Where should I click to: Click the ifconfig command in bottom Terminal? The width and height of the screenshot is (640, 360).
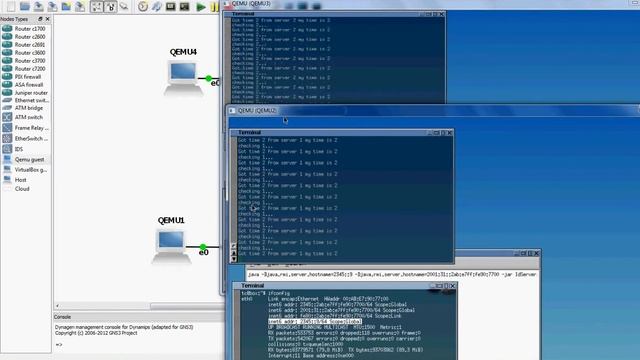(x=279, y=293)
